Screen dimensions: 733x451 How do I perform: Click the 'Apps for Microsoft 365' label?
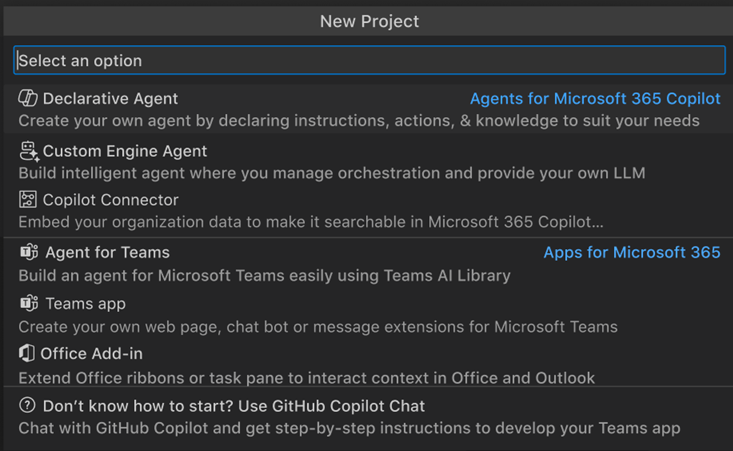click(631, 253)
